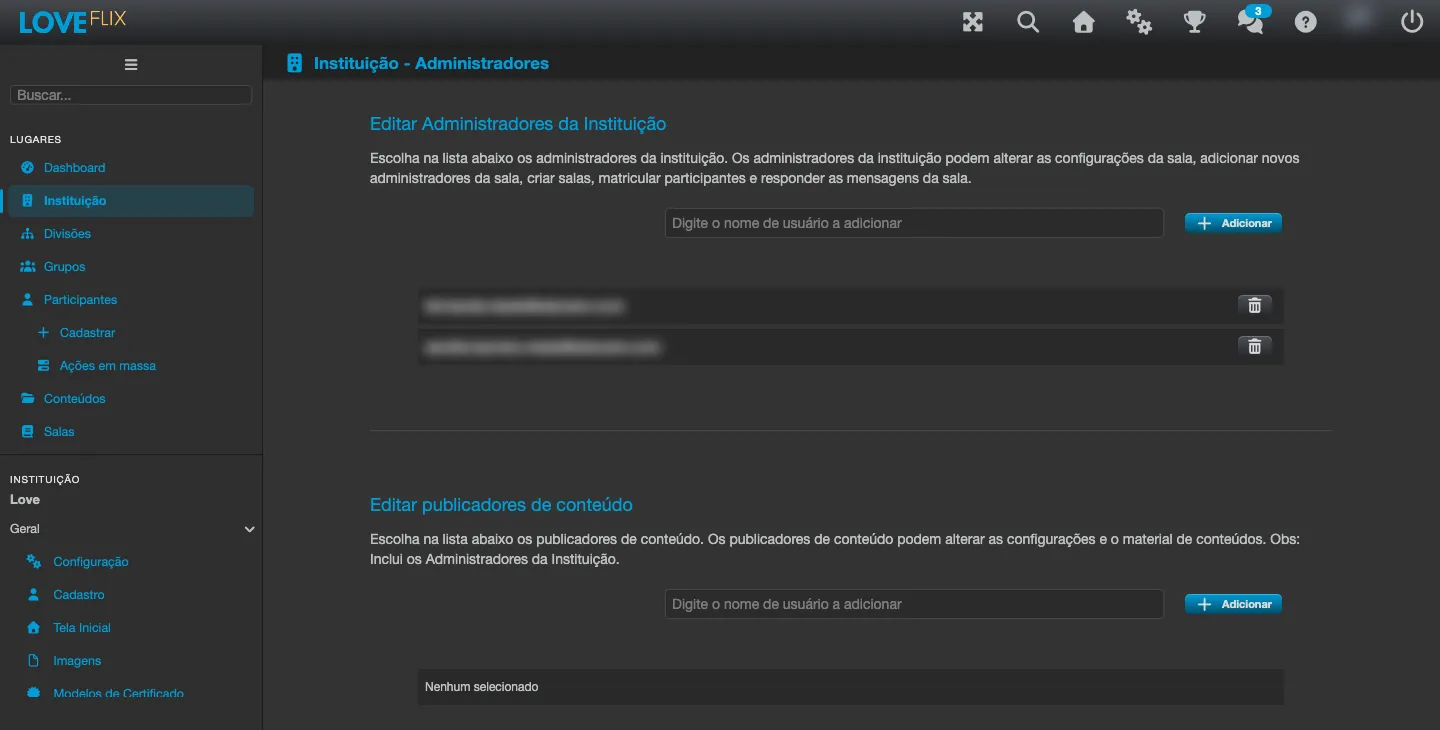Focus administrator username input field
Screen dimensions: 1440x730
914,223
